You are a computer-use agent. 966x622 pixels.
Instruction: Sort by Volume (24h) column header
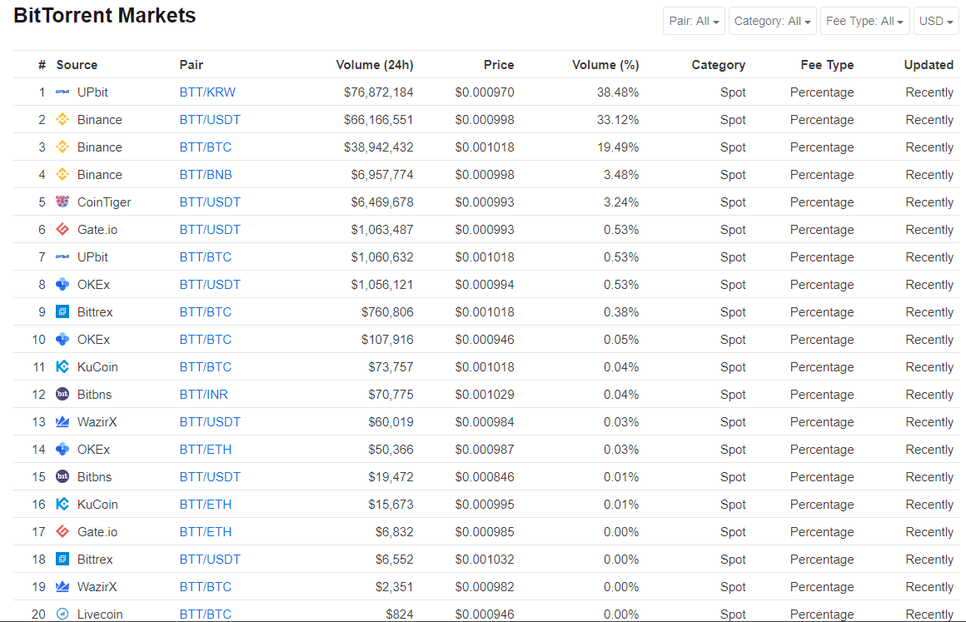tap(375, 65)
